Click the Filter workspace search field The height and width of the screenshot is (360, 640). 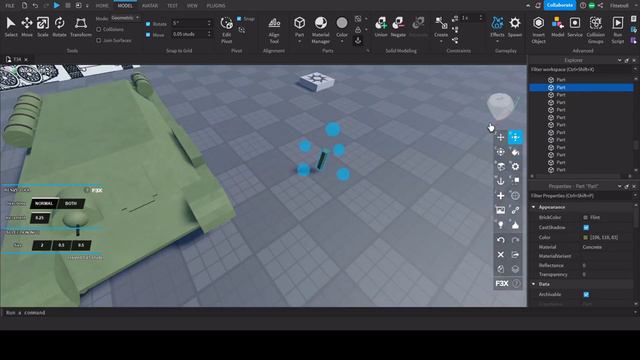coord(581,69)
